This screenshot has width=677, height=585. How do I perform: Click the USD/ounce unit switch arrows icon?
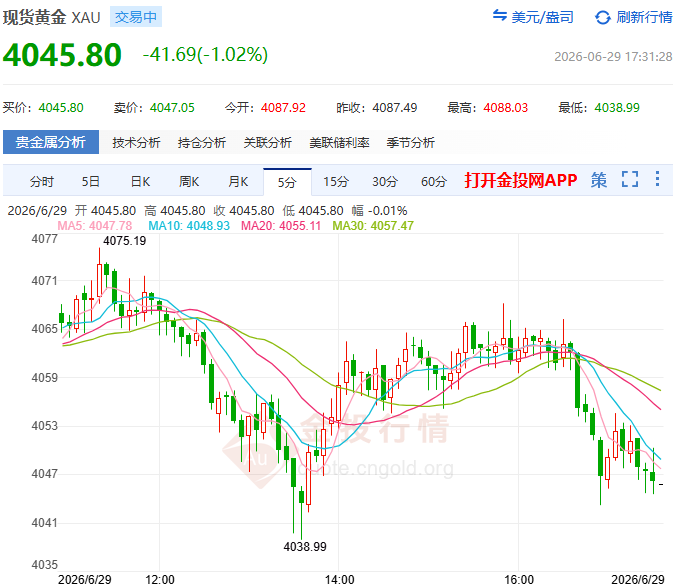pos(500,16)
